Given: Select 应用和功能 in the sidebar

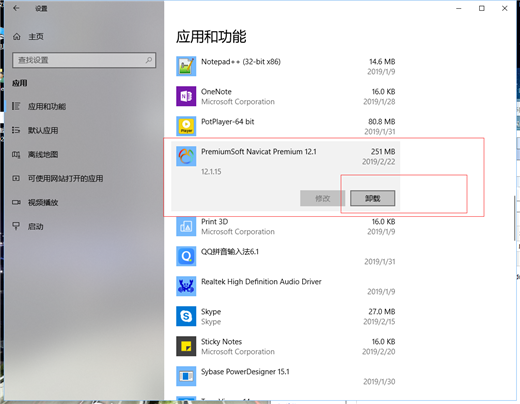Looking at the screenshot, I should [x=47, y=106].
